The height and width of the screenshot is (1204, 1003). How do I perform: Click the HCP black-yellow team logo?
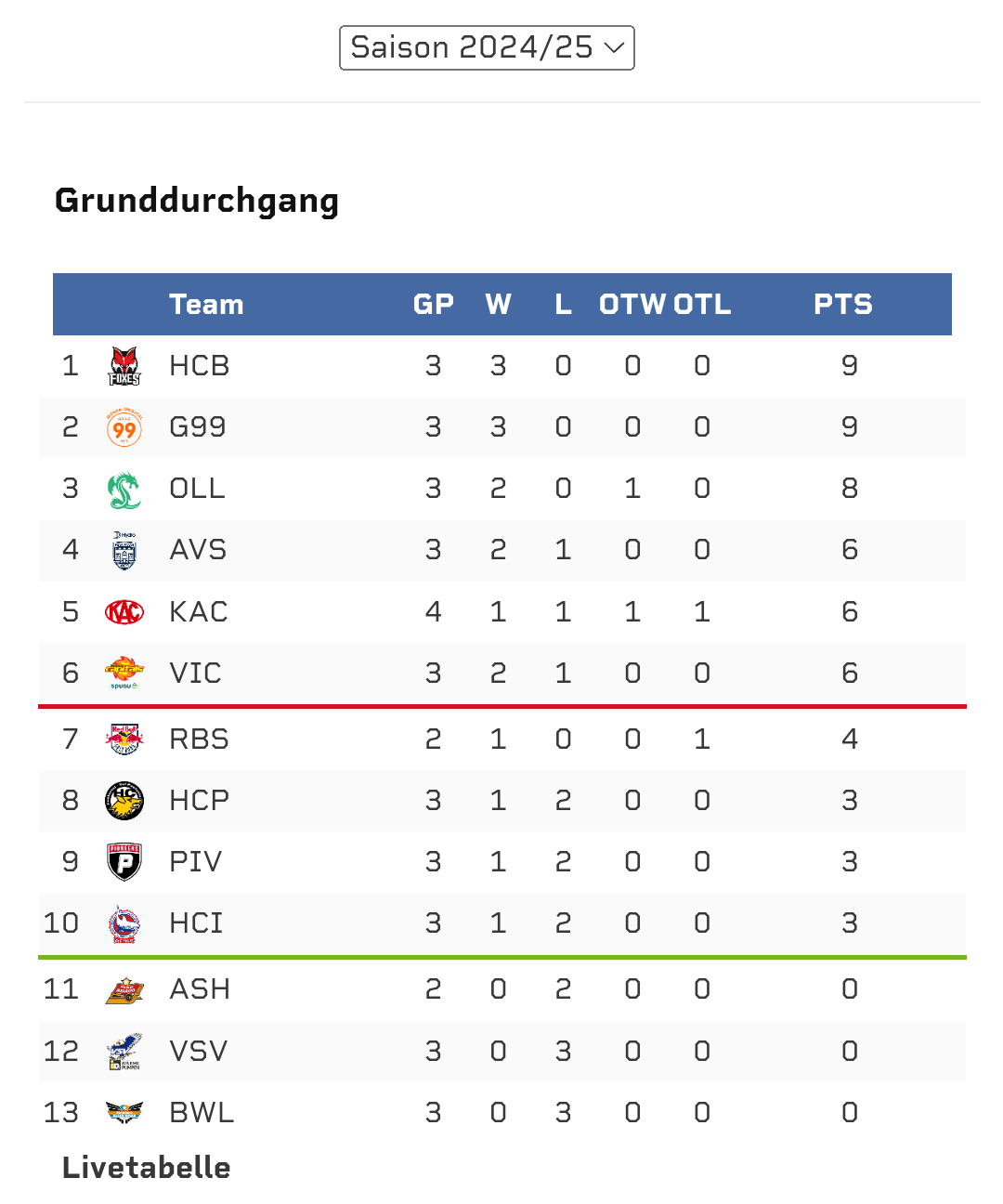point(124,801)
